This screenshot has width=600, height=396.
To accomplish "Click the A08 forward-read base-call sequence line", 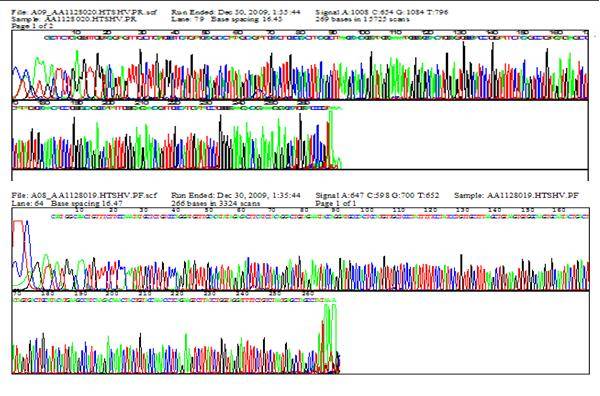I will pyautogui.click(x=320, y=217).
